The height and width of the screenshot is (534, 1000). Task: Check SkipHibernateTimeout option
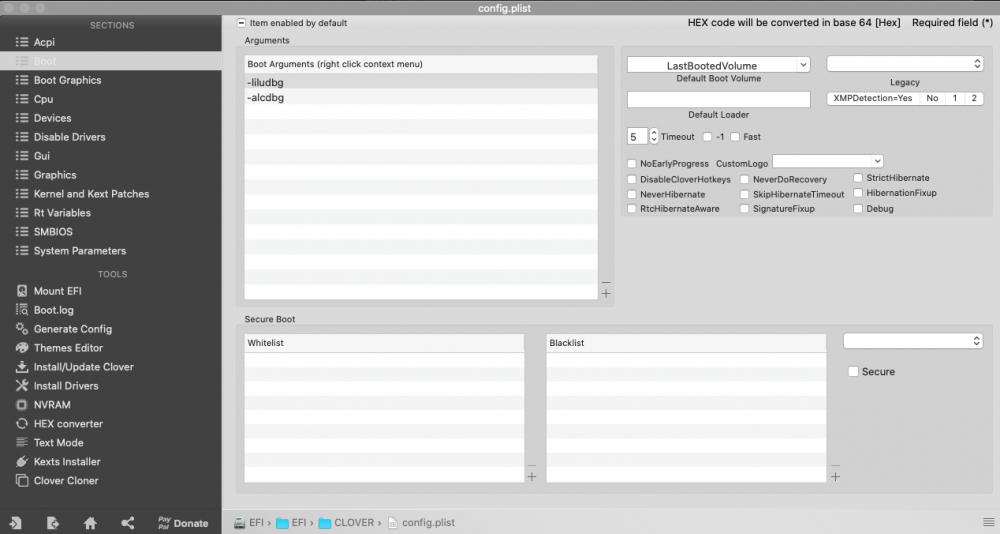[x=744, y=194]
